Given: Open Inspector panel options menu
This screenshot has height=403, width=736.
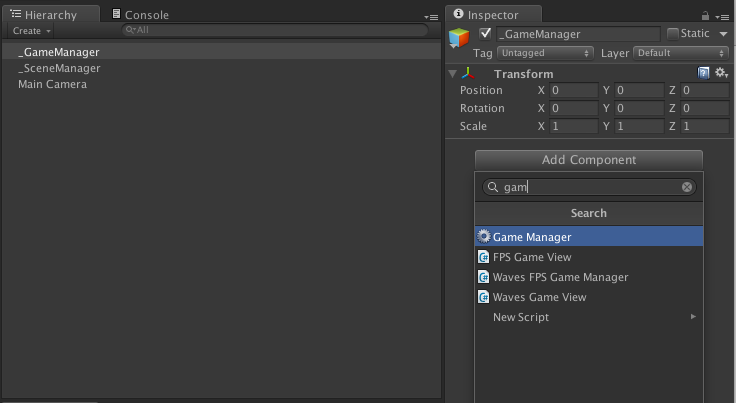Looking at the screenshot, I should click(722, 17).
